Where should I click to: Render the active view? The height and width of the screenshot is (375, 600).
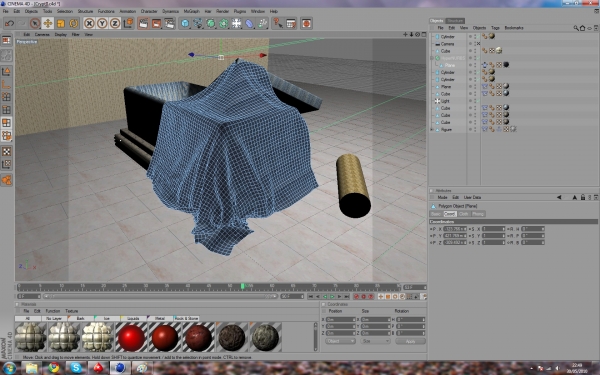[x=143, y=24]
